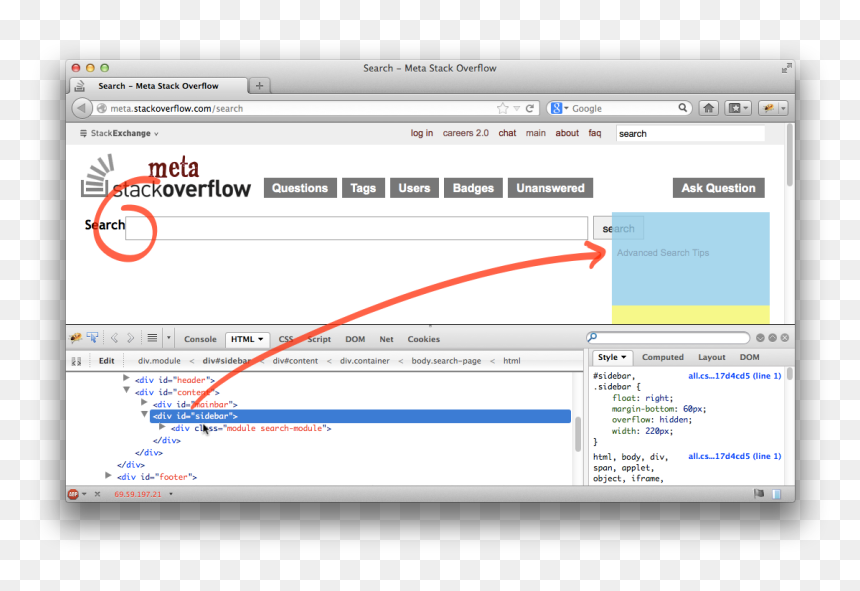Click Firebug panel forward arrow

click(x=130, y=338)
